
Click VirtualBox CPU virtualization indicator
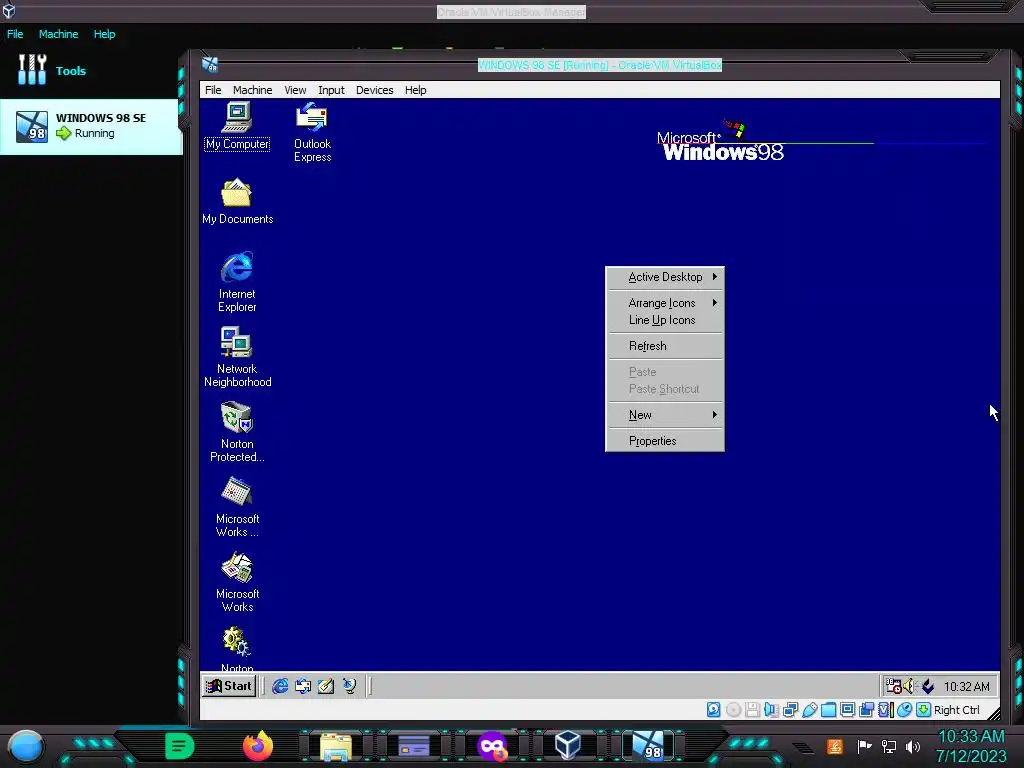(x=886, y=710)
